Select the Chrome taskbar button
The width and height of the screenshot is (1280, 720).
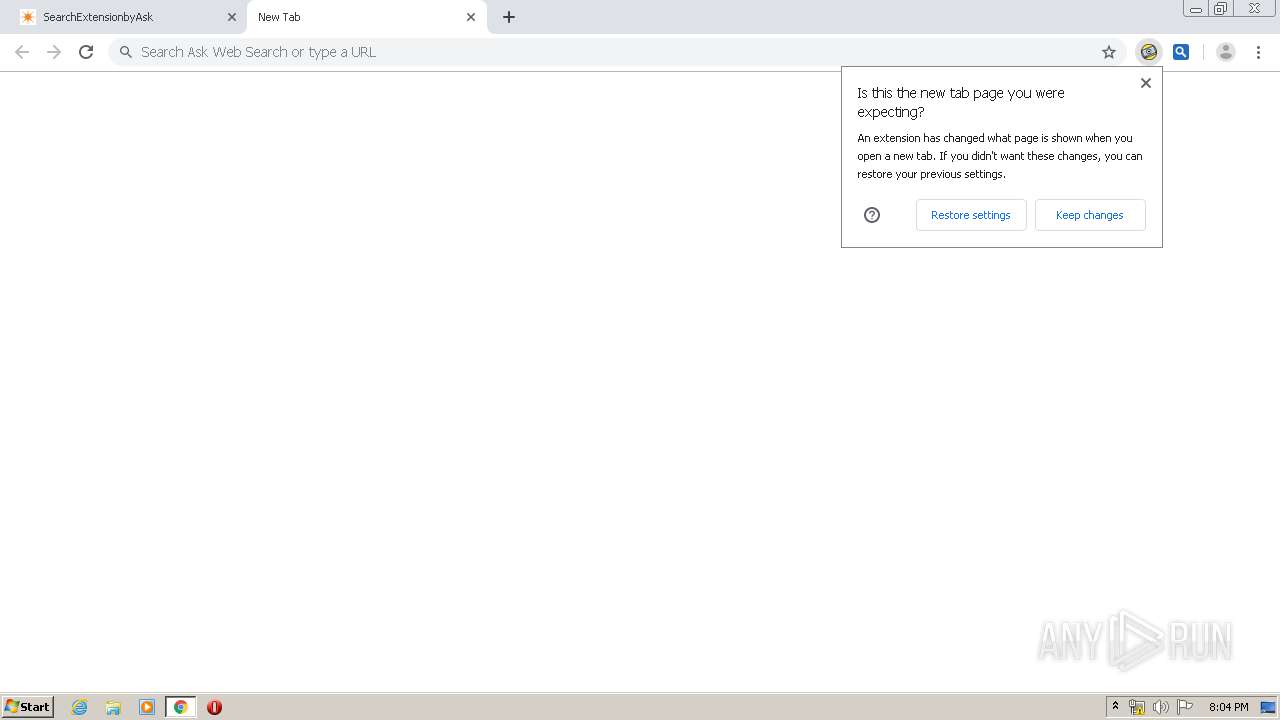pos(180,707)
